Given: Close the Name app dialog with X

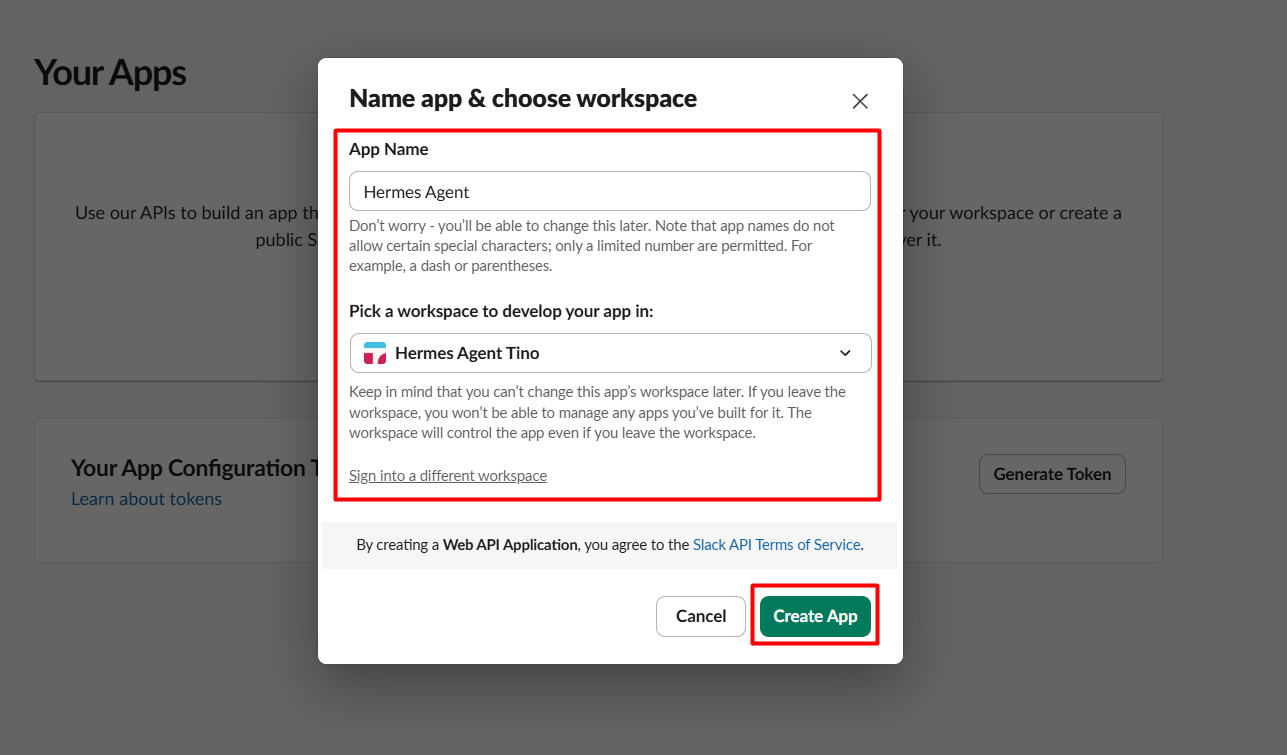Looking at the screenshot, I should point(860,101).
